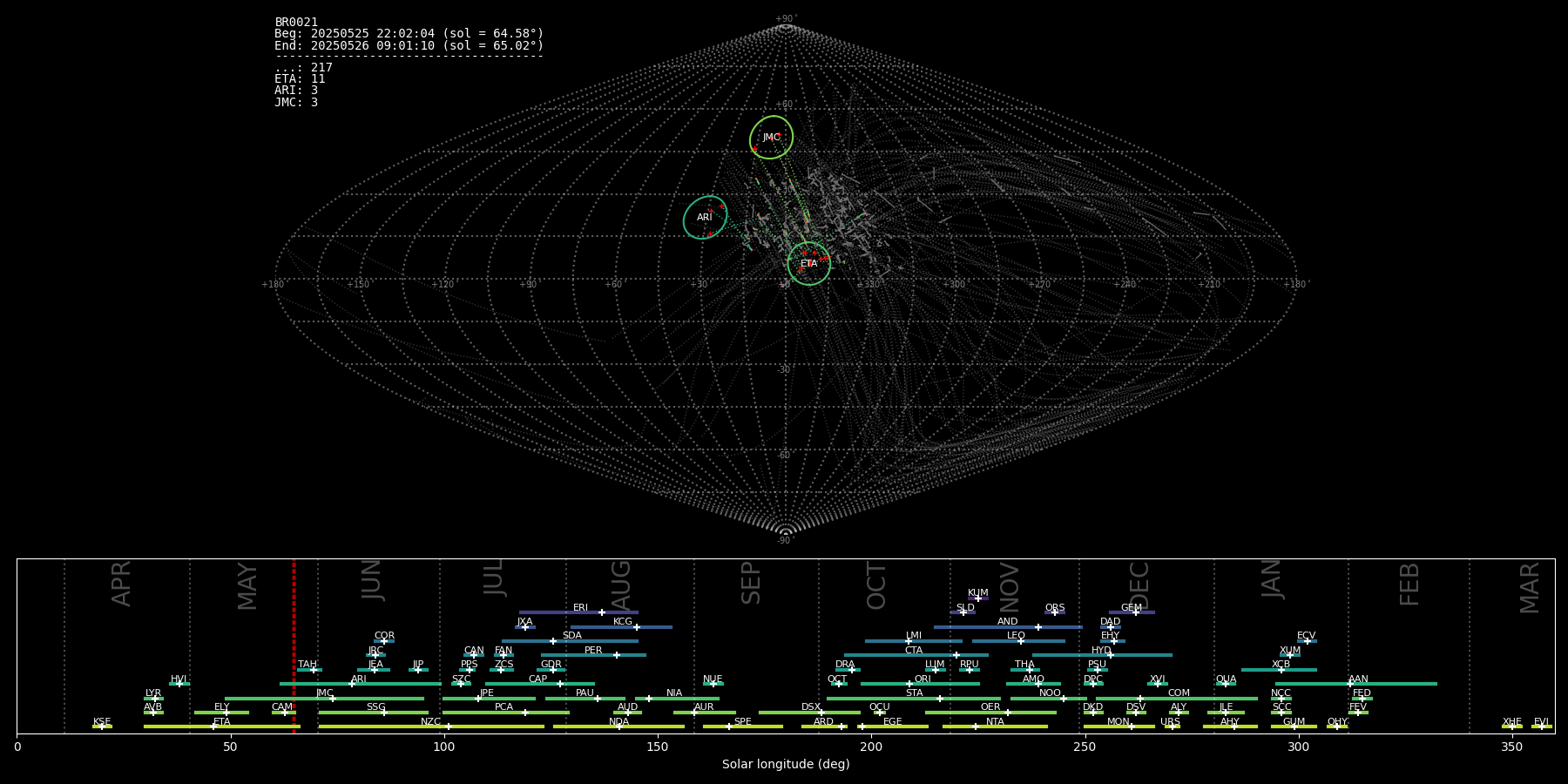Click the MAY month label

(x=247, y=585)
